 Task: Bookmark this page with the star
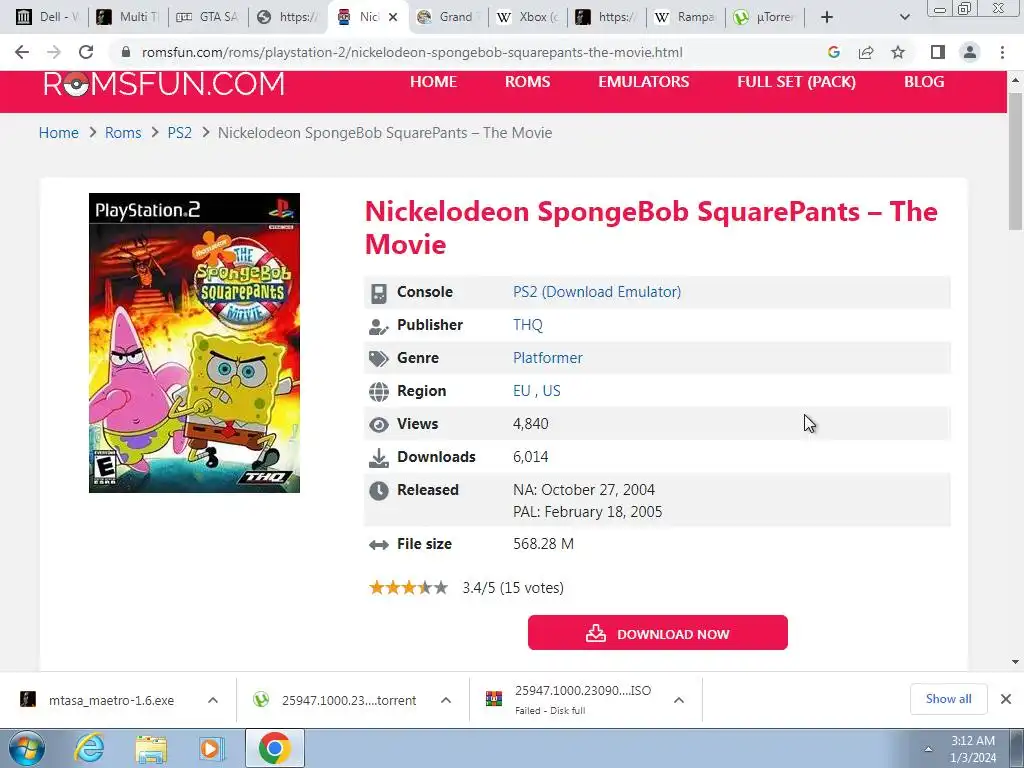(x=898, y=52)
